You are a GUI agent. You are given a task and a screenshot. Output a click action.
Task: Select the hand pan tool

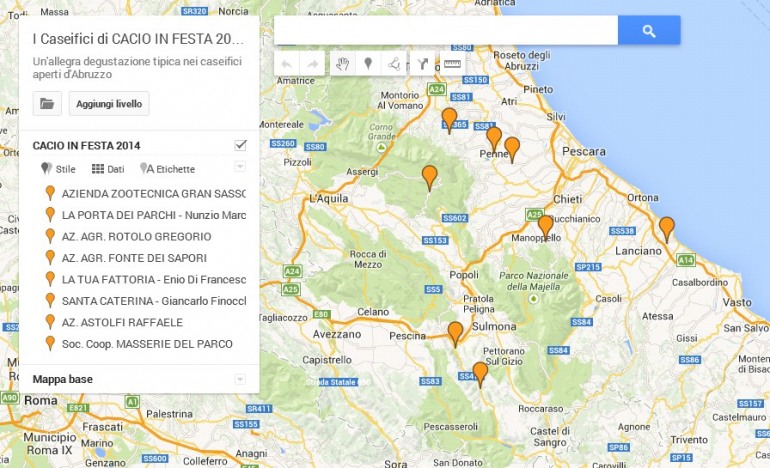pos(343,64)
